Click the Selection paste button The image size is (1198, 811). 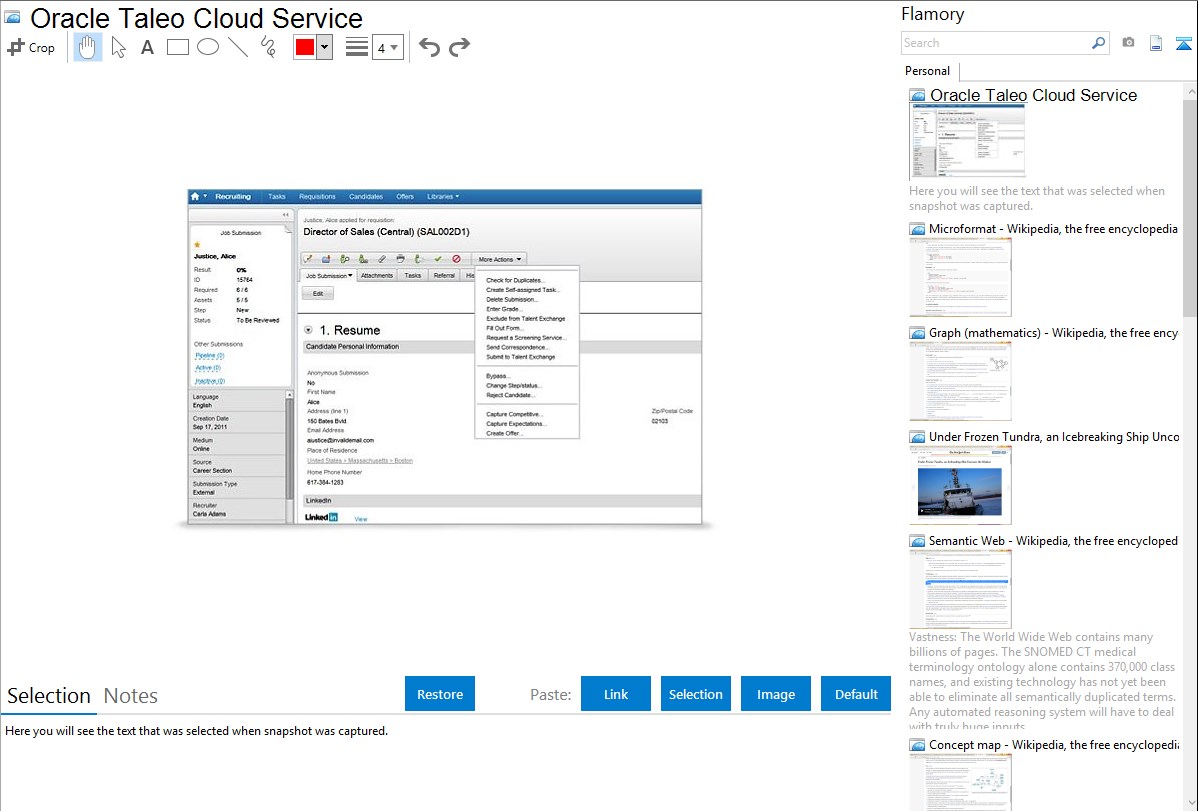(x=695, y=694)
